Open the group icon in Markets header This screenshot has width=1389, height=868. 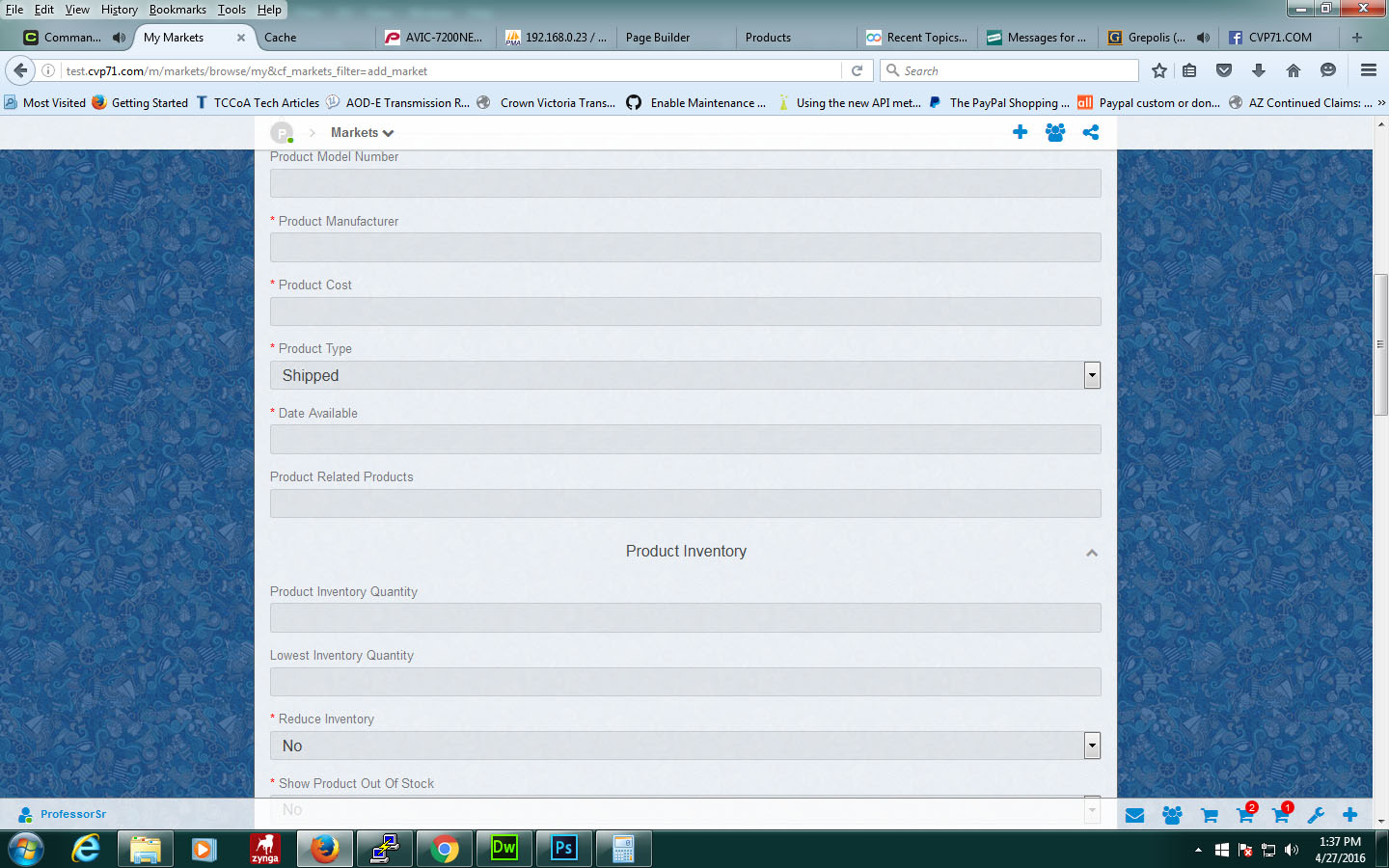click(x=1055, y=132)
